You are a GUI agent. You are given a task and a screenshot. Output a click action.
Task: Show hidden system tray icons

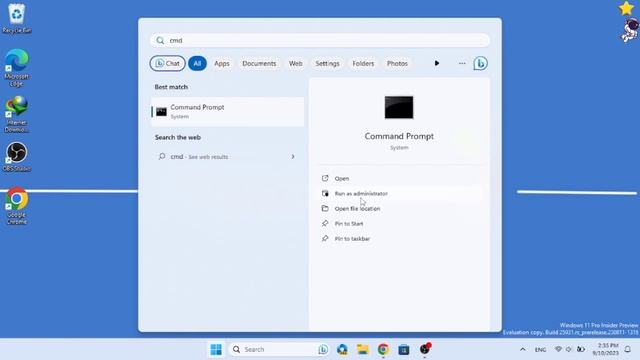[522, 349]
